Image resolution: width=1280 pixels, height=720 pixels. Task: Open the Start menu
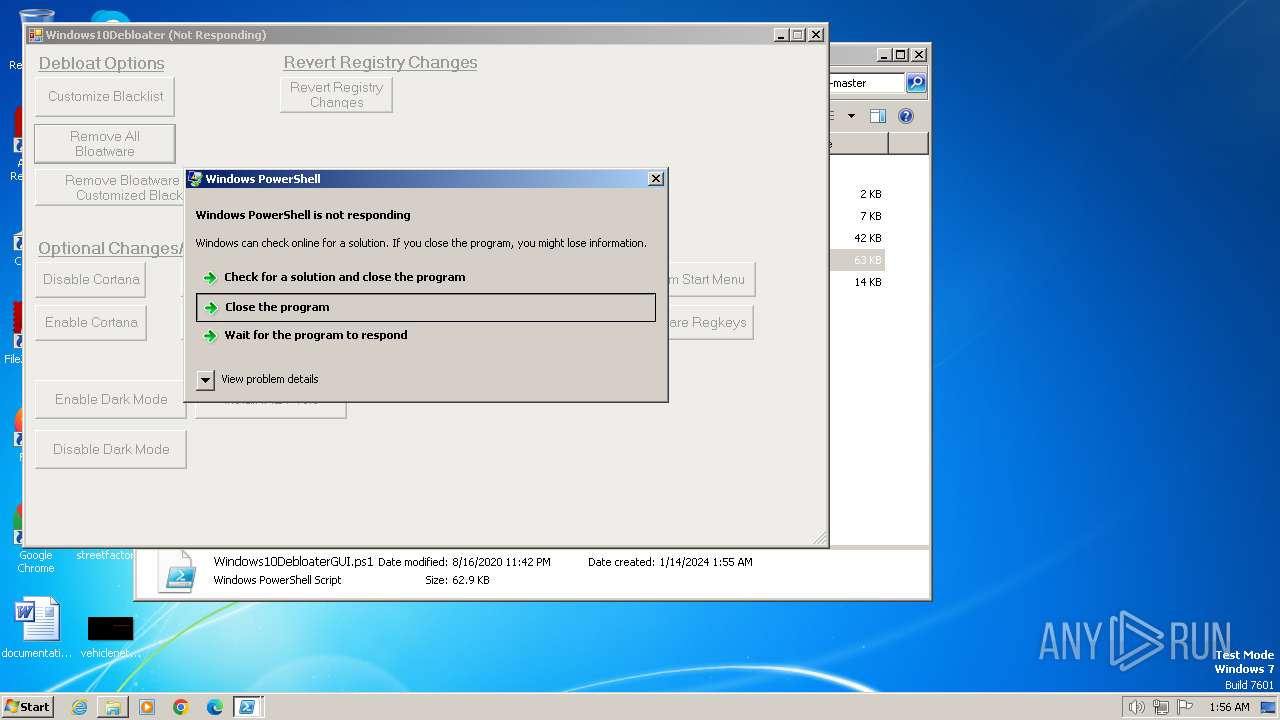pyautogui.click(x=28, y=706)
